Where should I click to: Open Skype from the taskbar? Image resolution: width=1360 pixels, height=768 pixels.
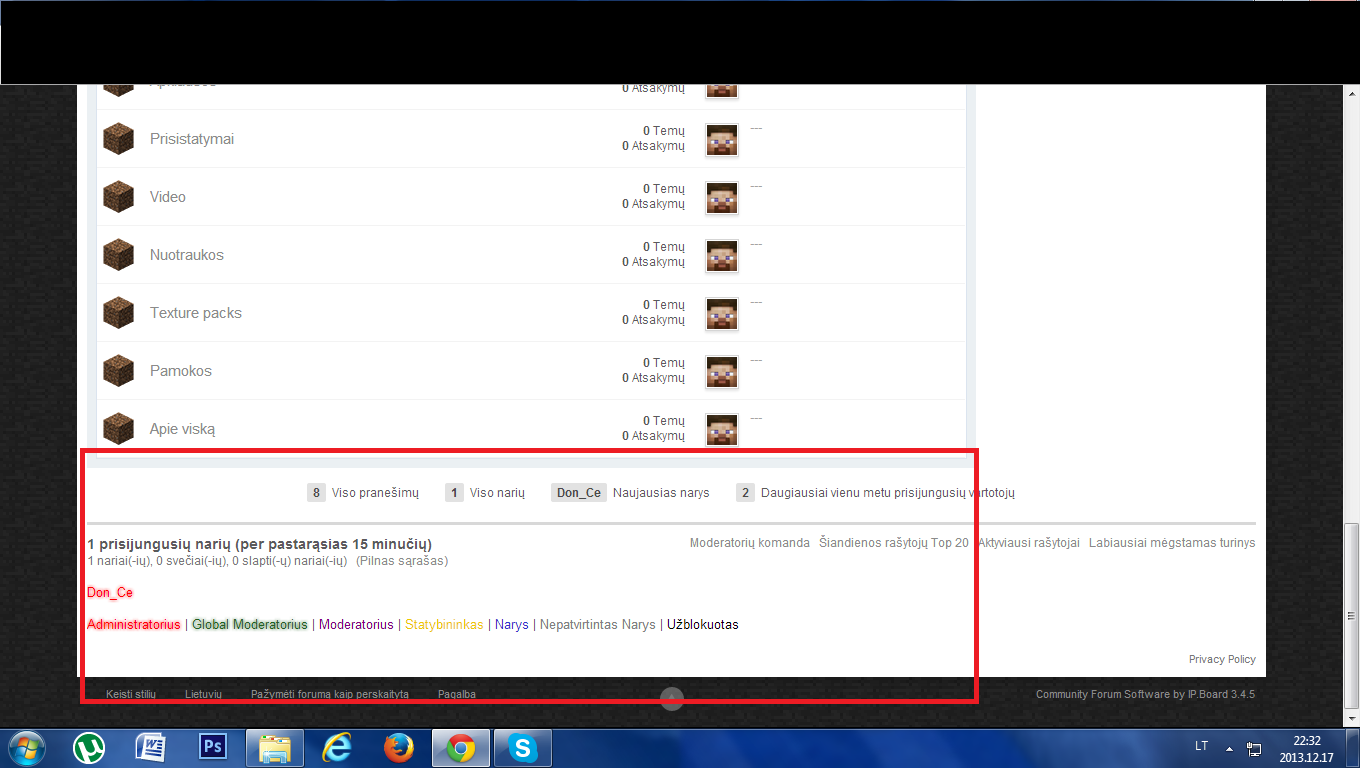(x=523, y=748)
